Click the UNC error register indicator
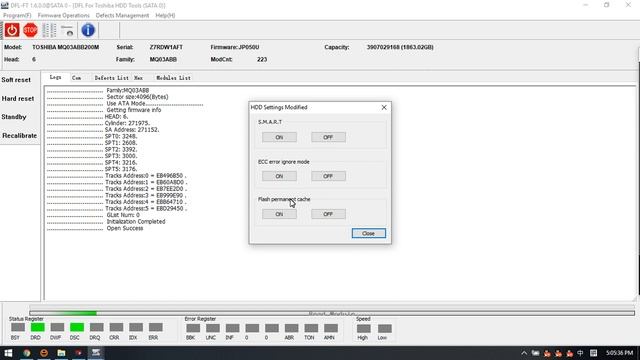The image size is (640, 360). 213,328
